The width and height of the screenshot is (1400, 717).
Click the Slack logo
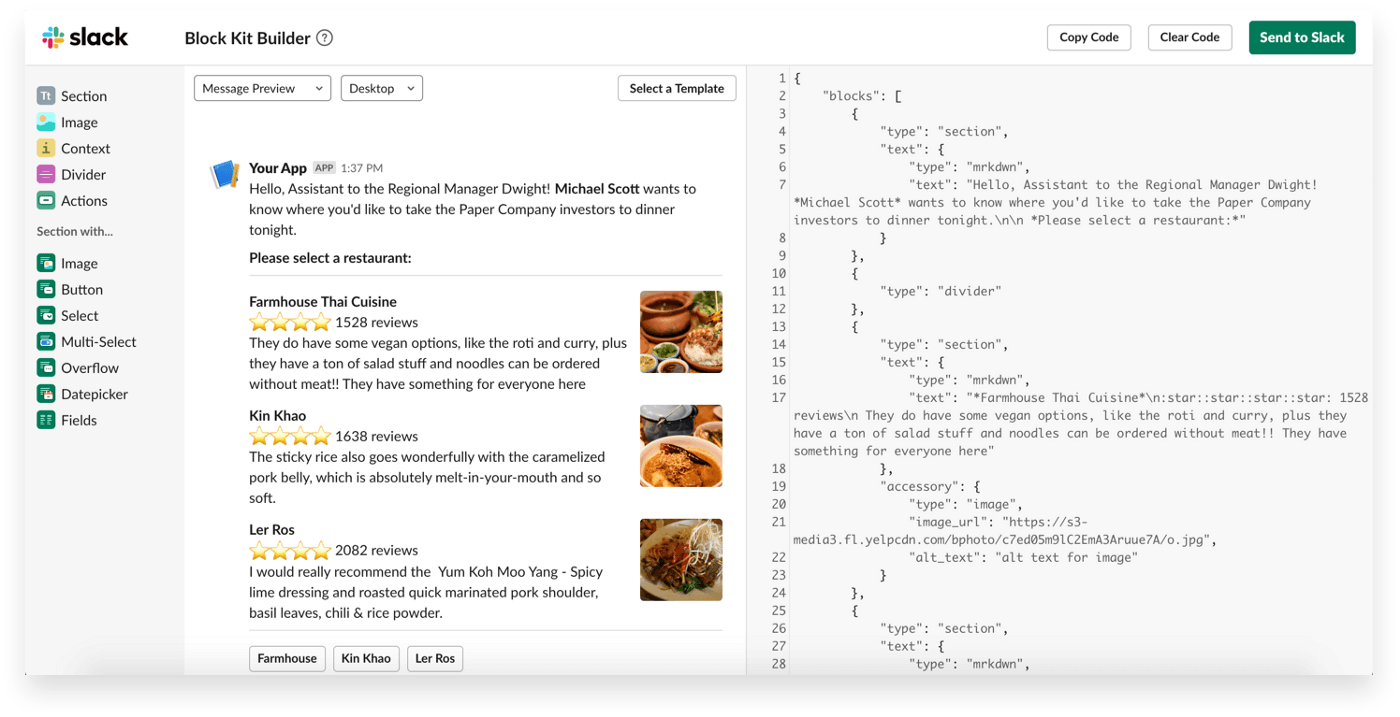[85, 38]
